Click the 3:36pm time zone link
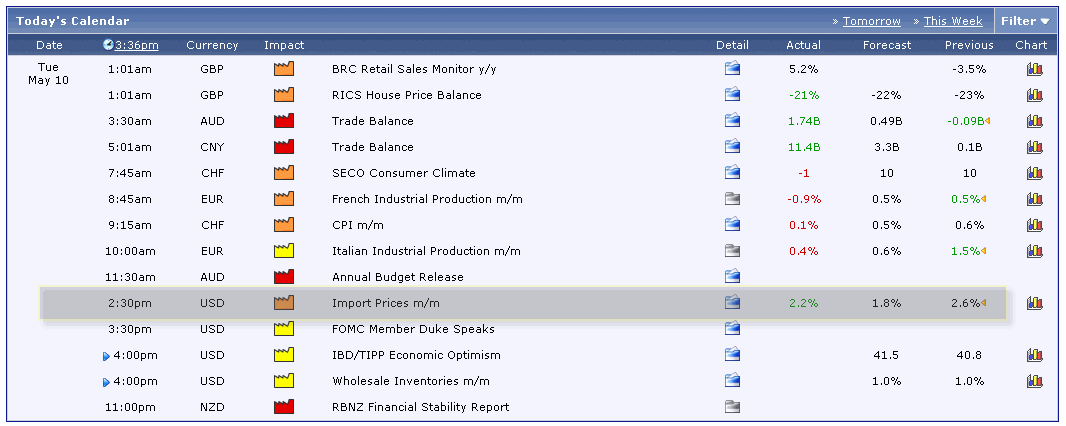This screenshot has height=426, width=1066. [137, 45]
